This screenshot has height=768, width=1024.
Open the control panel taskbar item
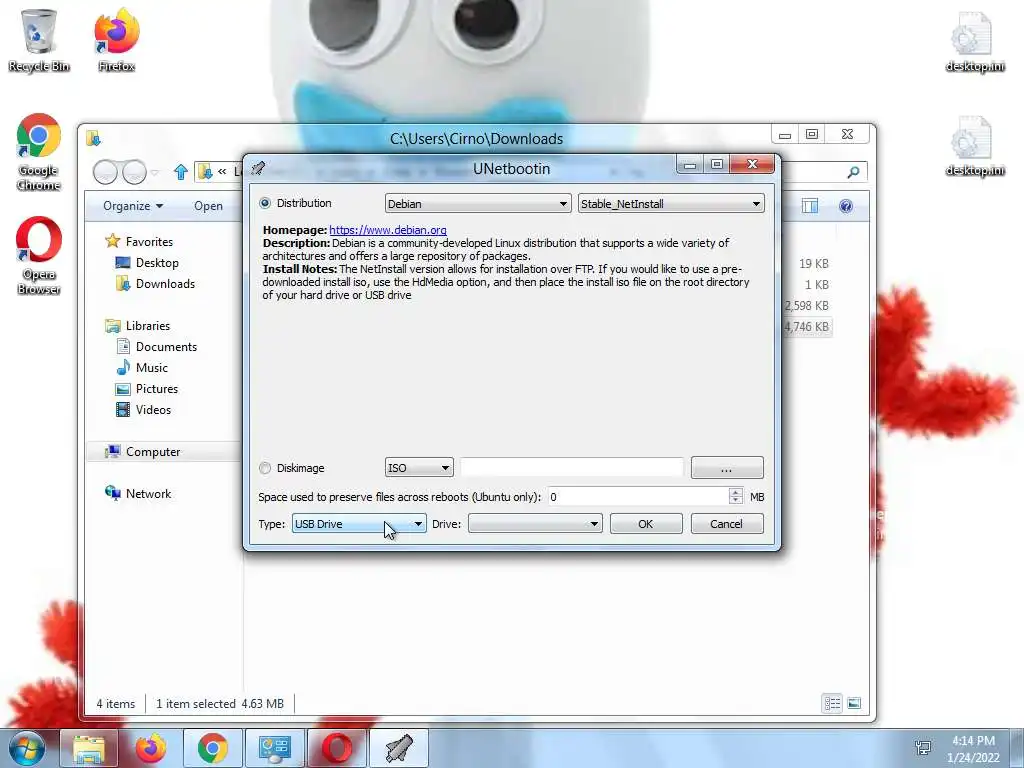click(274, 748)
